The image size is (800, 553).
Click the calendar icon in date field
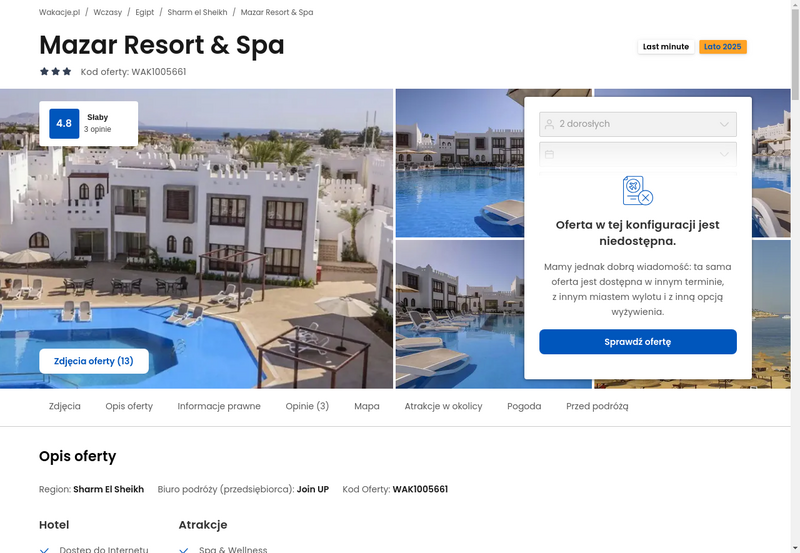click(x=549, y=154)
